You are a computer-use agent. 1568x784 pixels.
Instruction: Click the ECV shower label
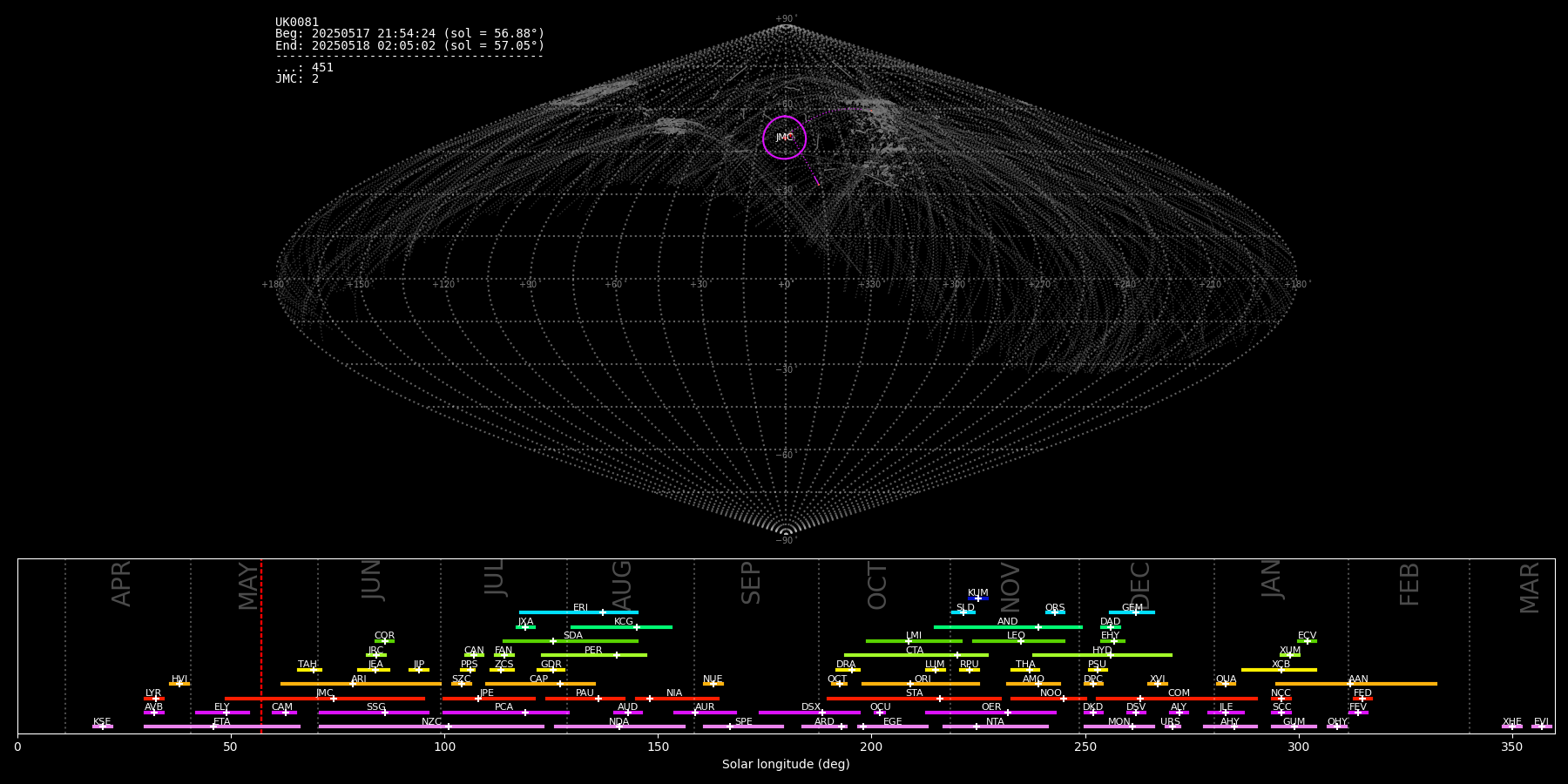(1307, 636)
